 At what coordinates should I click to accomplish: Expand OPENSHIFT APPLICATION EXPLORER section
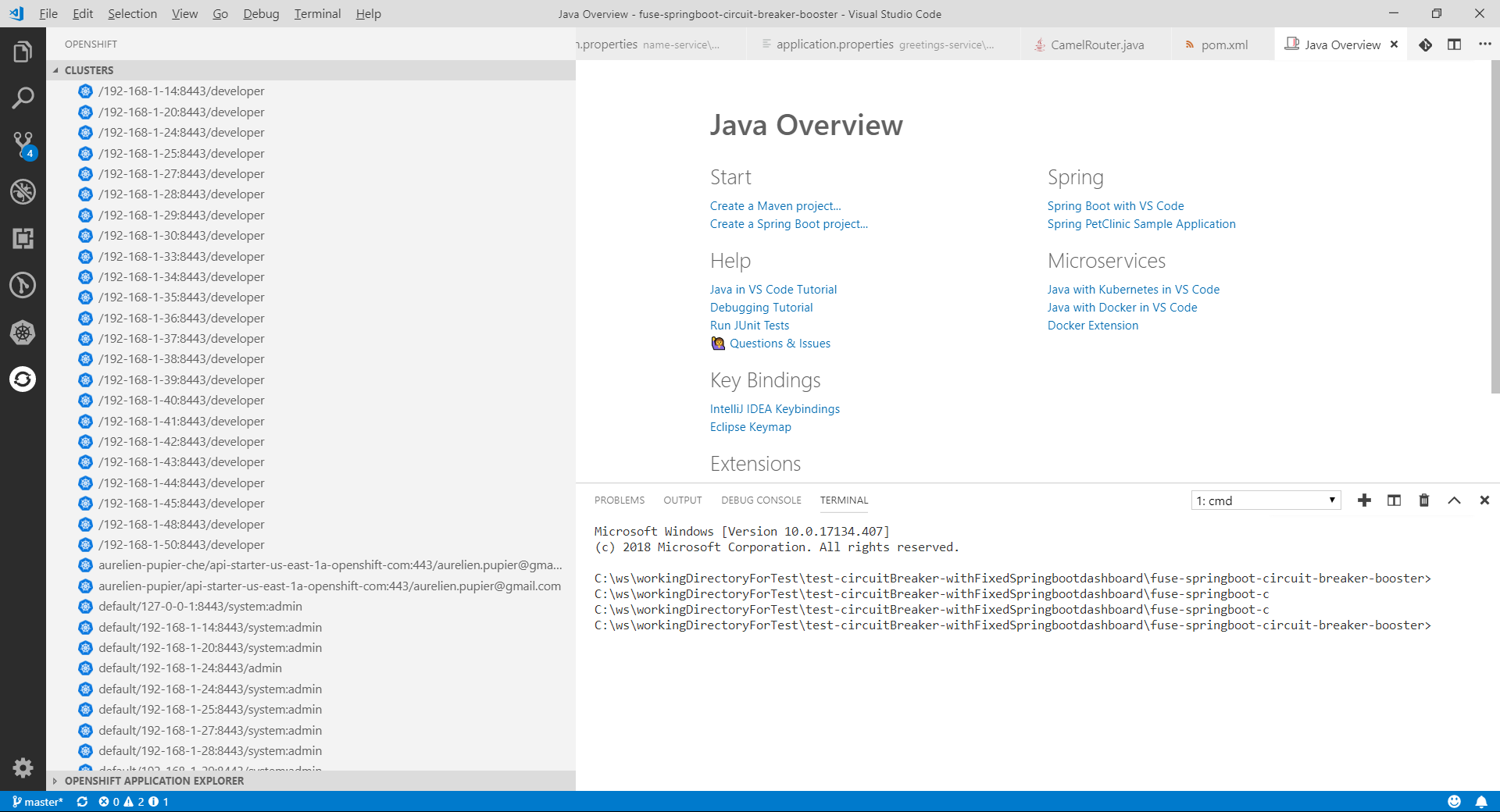tap(311, 781)
